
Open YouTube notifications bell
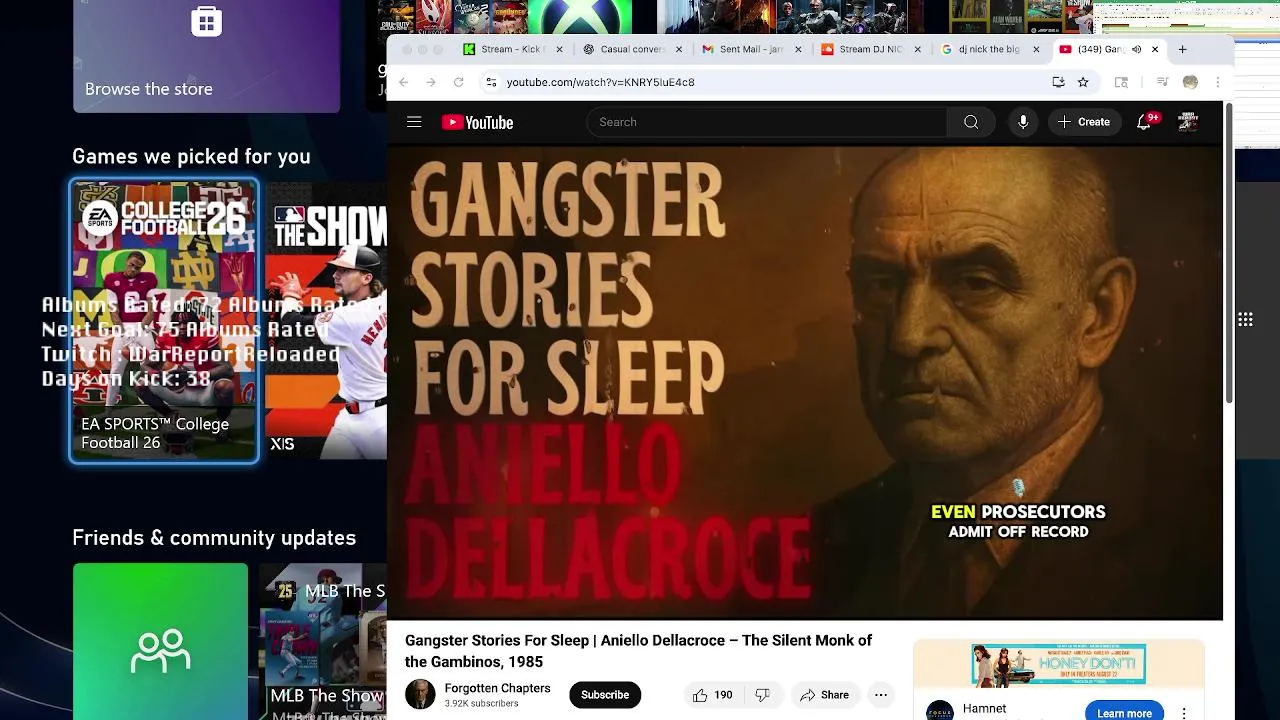pyautogui.click(x=1144, y=122)
